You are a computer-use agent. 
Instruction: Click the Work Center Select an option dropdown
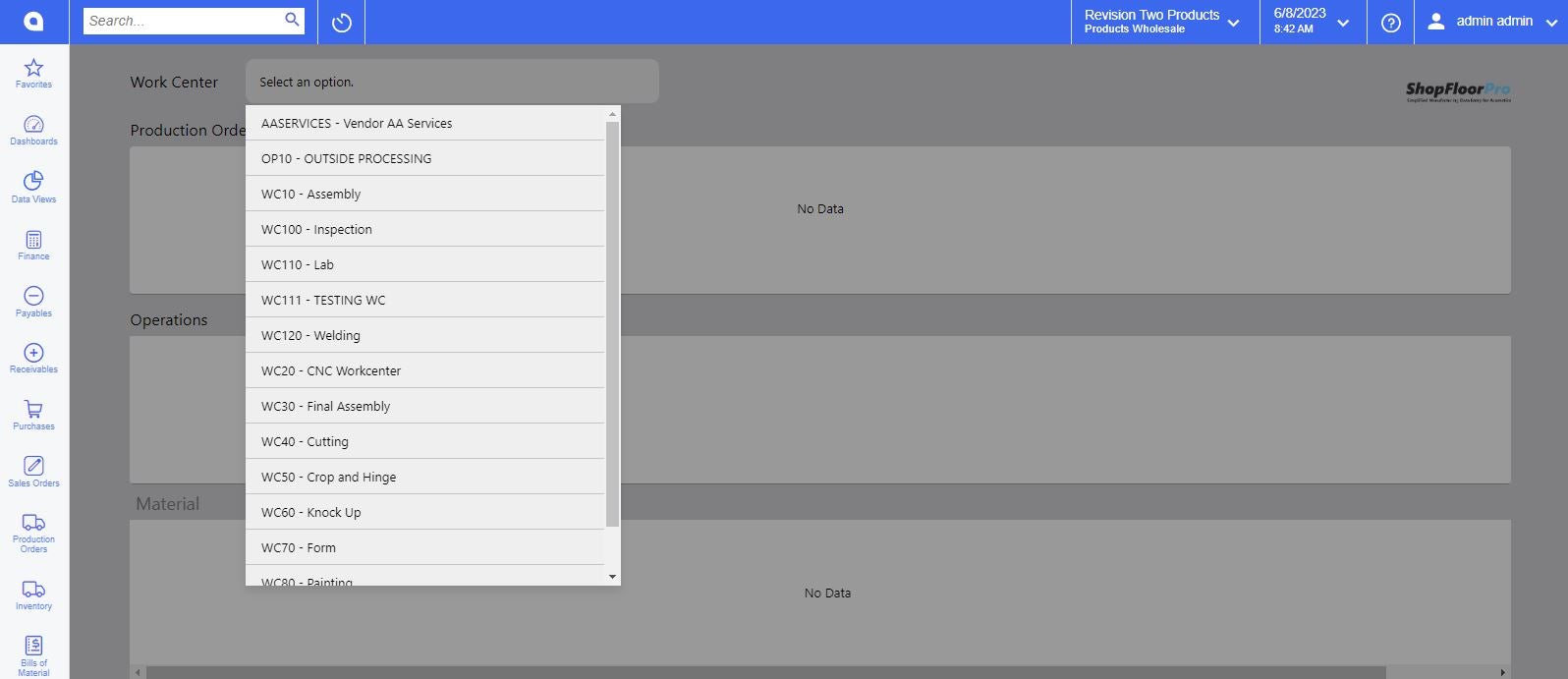pyautogui.click(x=452, y=82)
